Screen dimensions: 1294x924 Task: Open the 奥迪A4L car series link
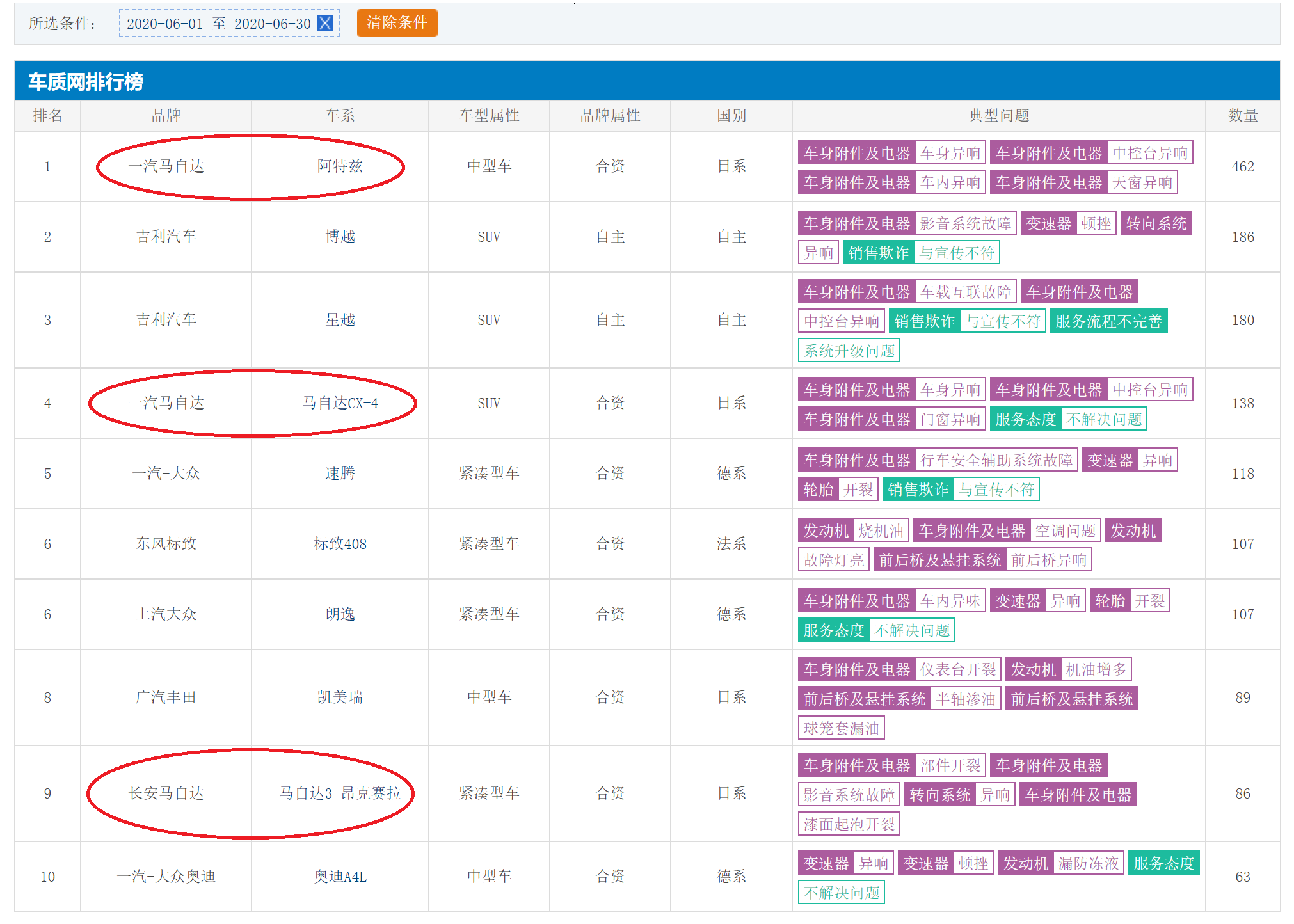tap(340, 877)
